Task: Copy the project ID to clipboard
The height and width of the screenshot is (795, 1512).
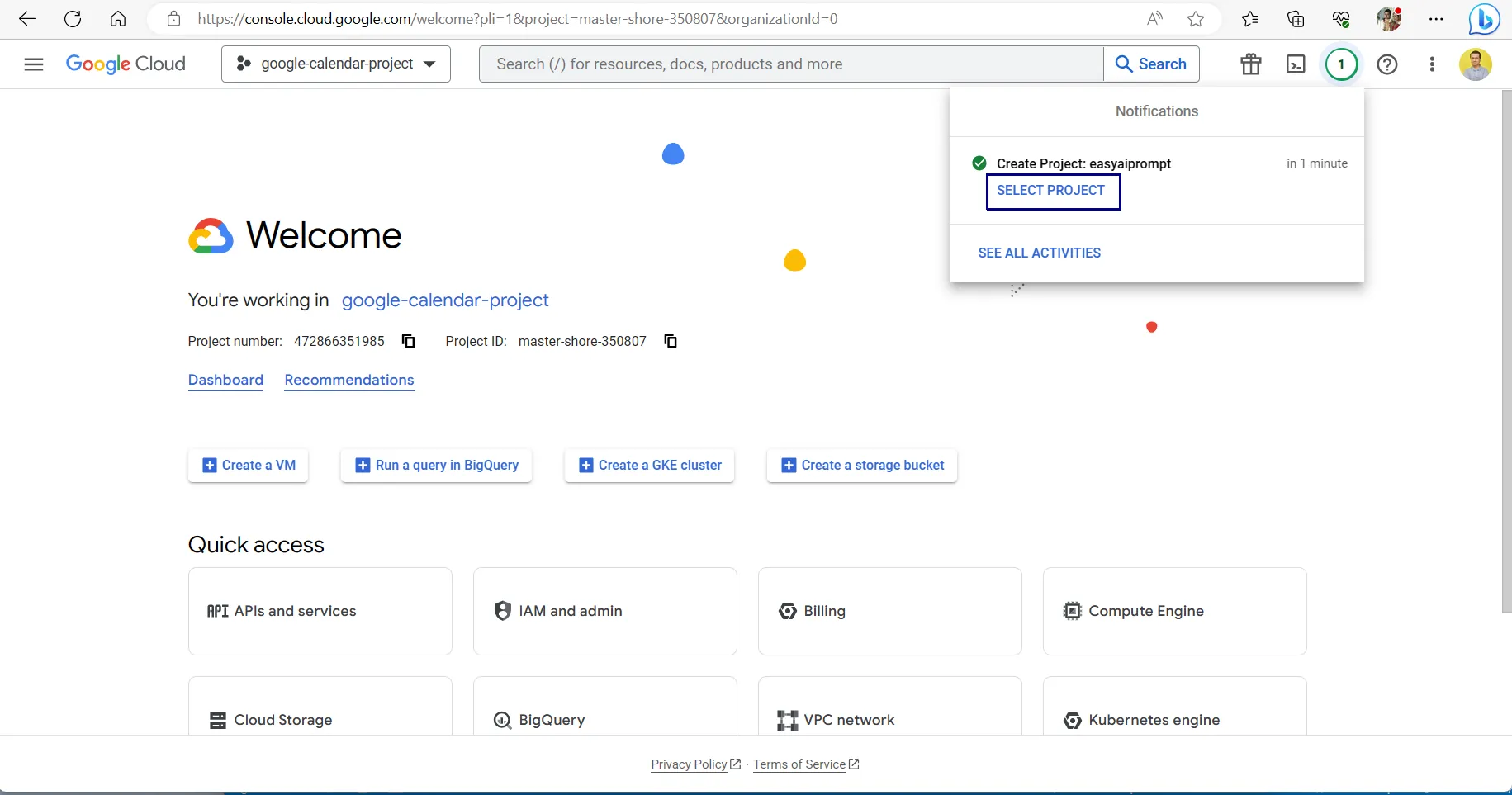Action: [x=671, y=341]
